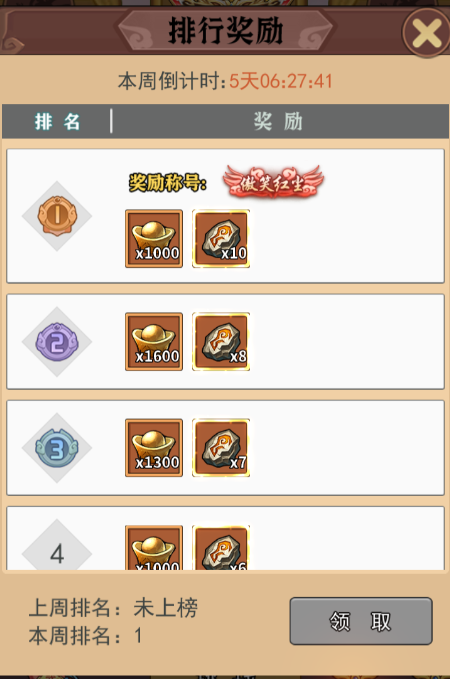Image resolution: width=450 pixels, height=679 pixels.
Task: Tap the rune stone x10 reward icon
Action: tap(221, 239)
